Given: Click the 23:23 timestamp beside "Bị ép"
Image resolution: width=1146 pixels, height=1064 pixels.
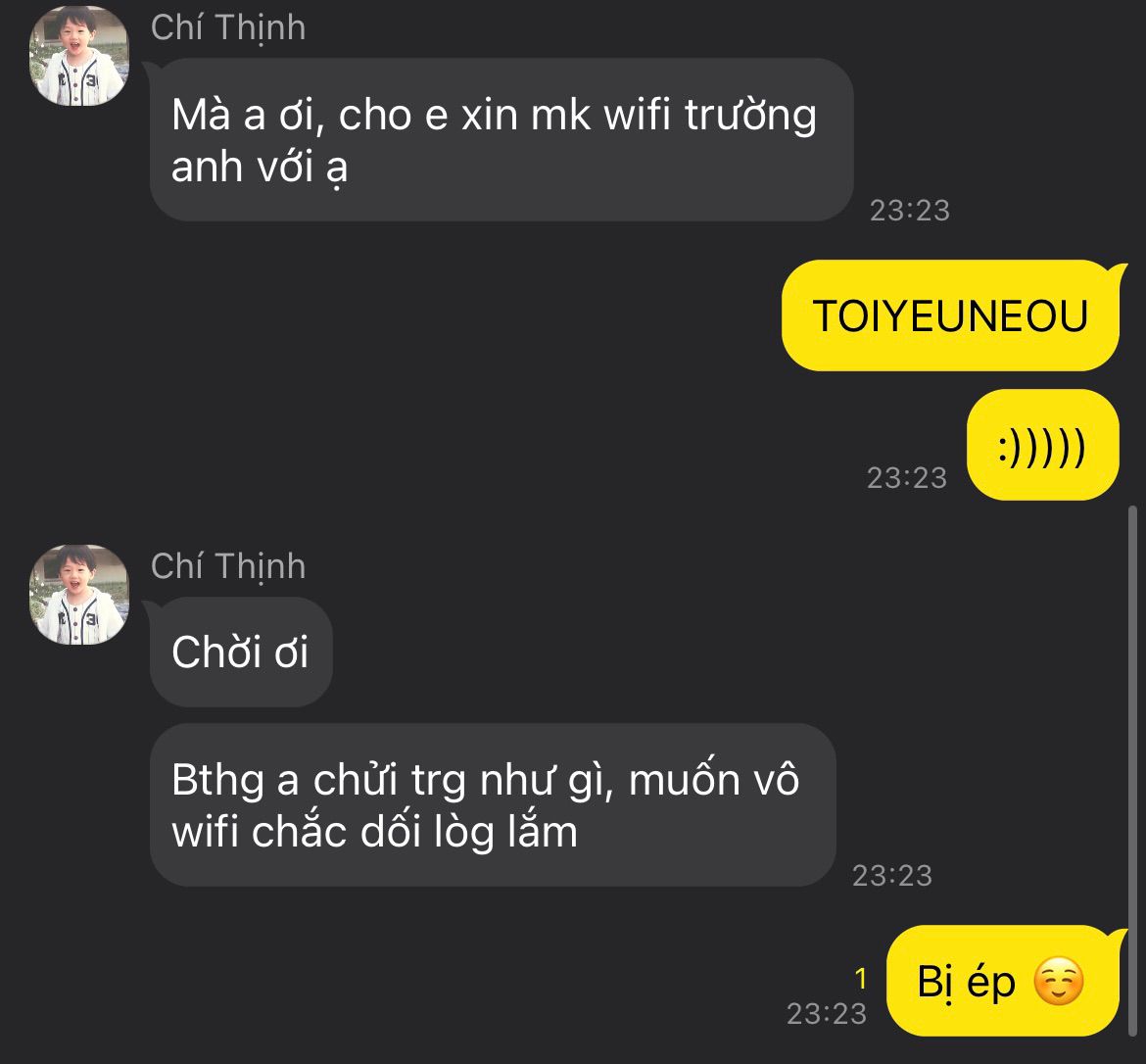Looking at the screenshot, I should click(x=827, y=1014).
